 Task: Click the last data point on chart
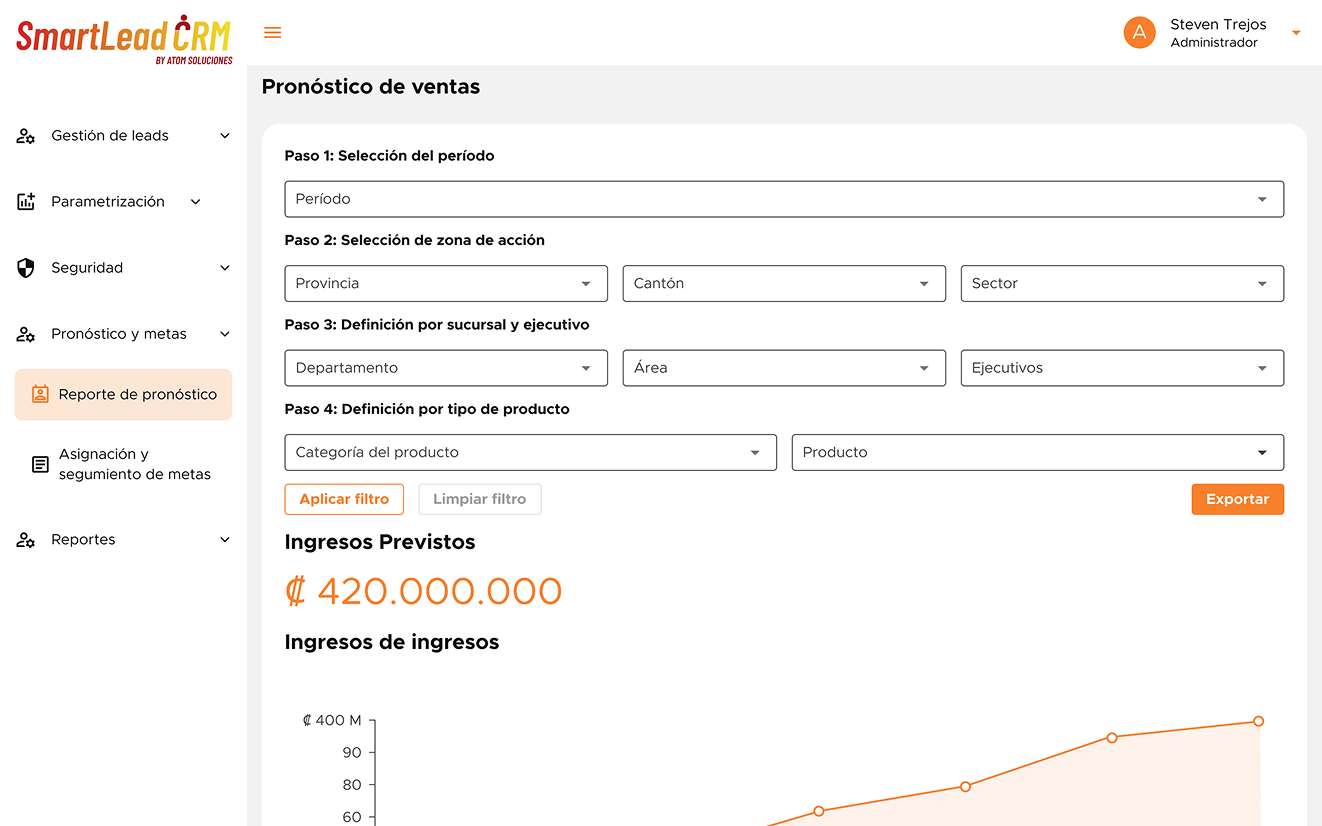point(1258,721)
